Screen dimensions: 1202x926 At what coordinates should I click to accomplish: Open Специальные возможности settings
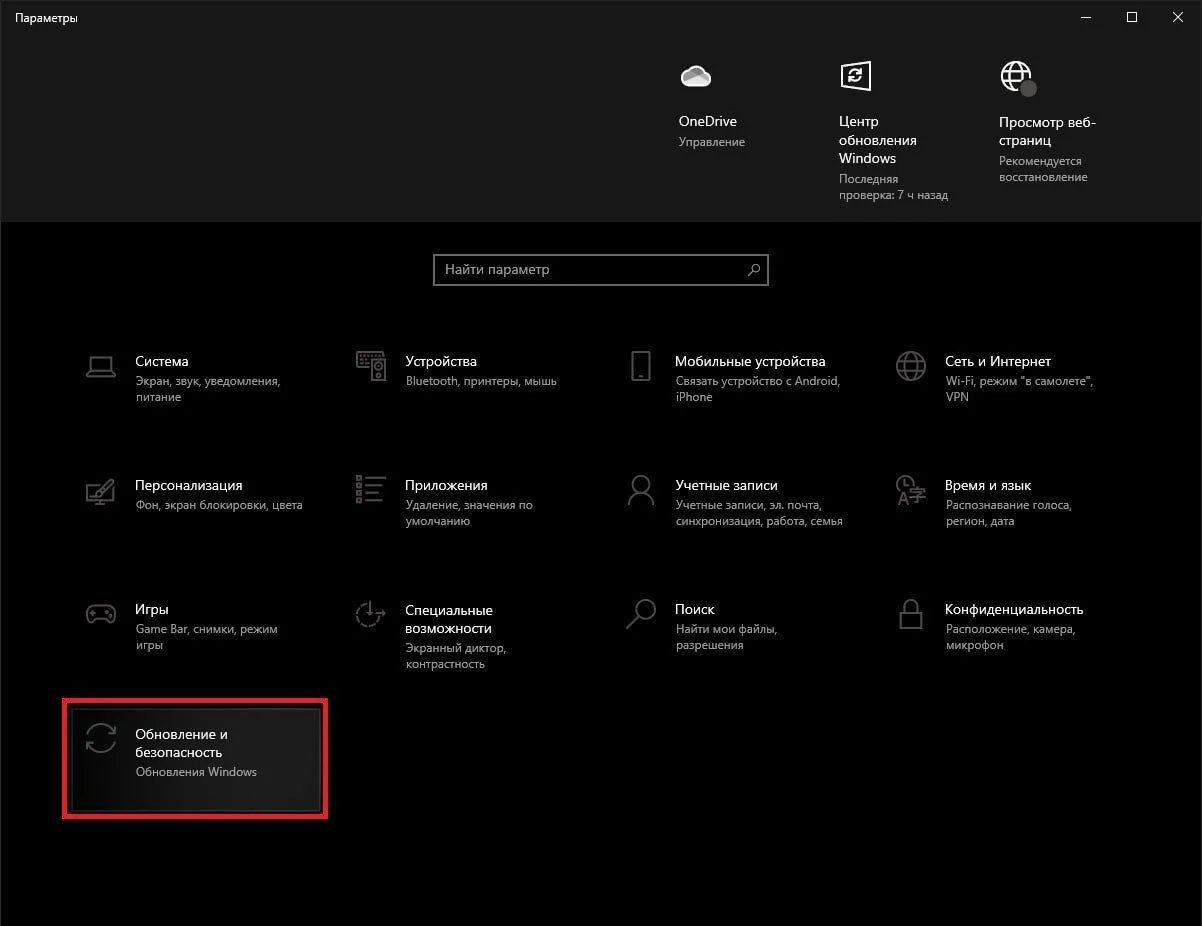[467, 635]
